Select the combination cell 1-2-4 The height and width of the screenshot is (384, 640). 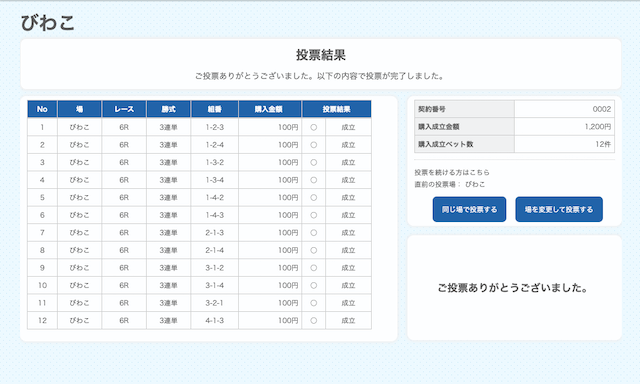215,145
